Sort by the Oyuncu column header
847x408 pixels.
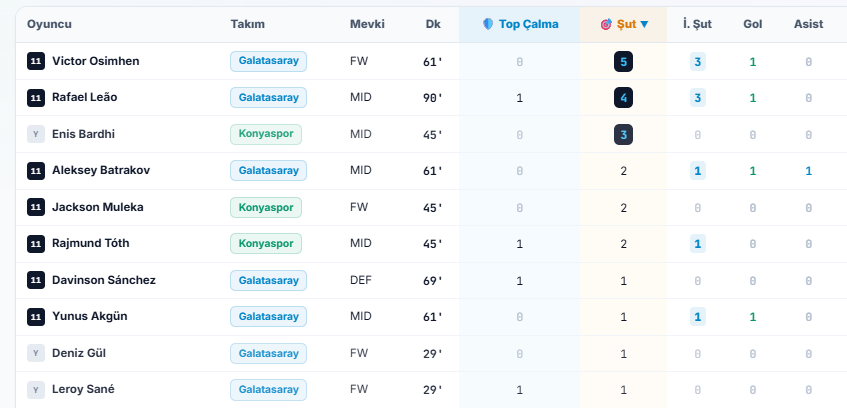(50, 24)
